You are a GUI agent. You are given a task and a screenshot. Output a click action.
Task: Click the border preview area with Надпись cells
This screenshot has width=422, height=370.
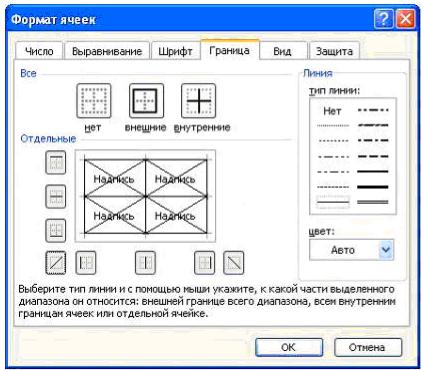point(146,196)
